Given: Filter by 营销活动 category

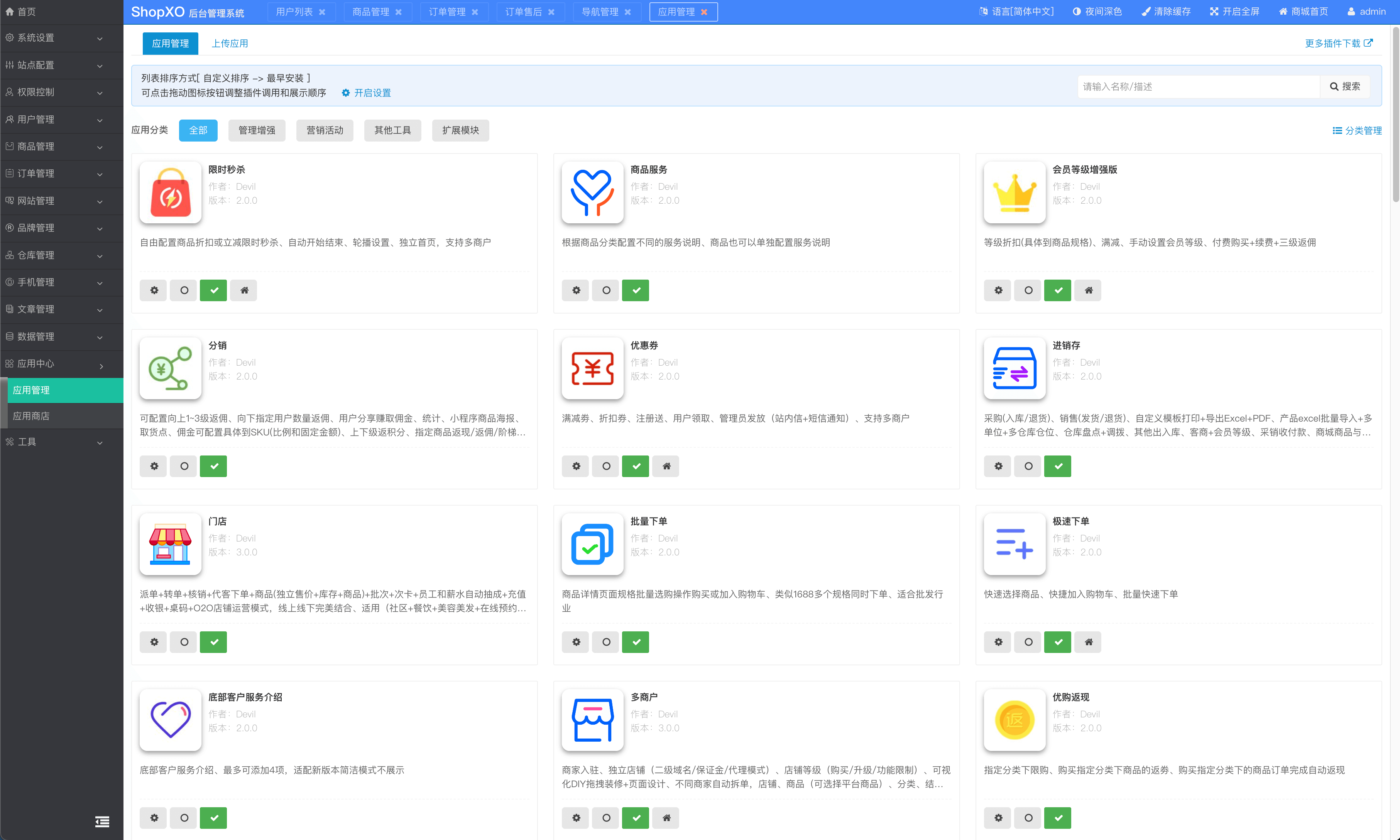Looking at the screenshot, I should pos(325,130).
